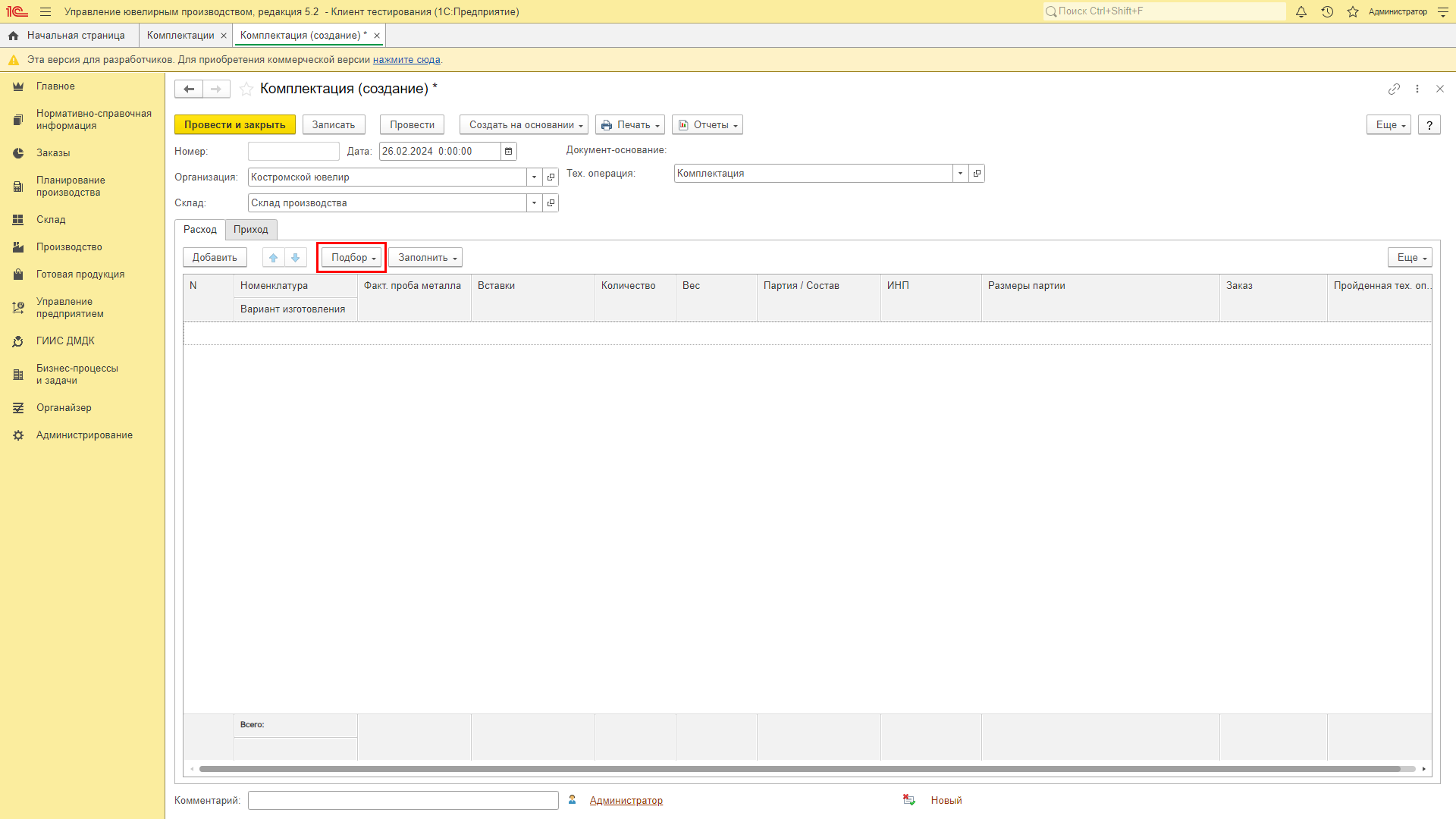Click the horizontal table scrollbar

(x=800, y=769)
